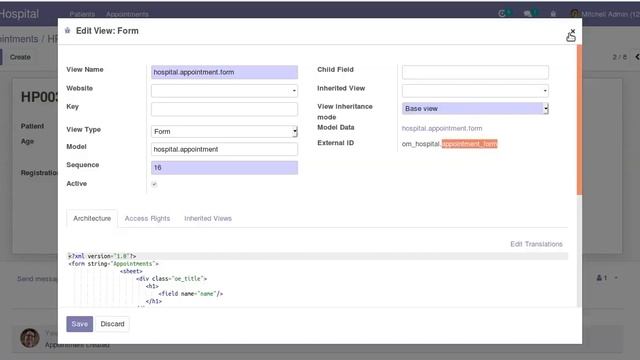Open the messages chat icon in top bar
640x360 pixels.
tap(527, 13)
